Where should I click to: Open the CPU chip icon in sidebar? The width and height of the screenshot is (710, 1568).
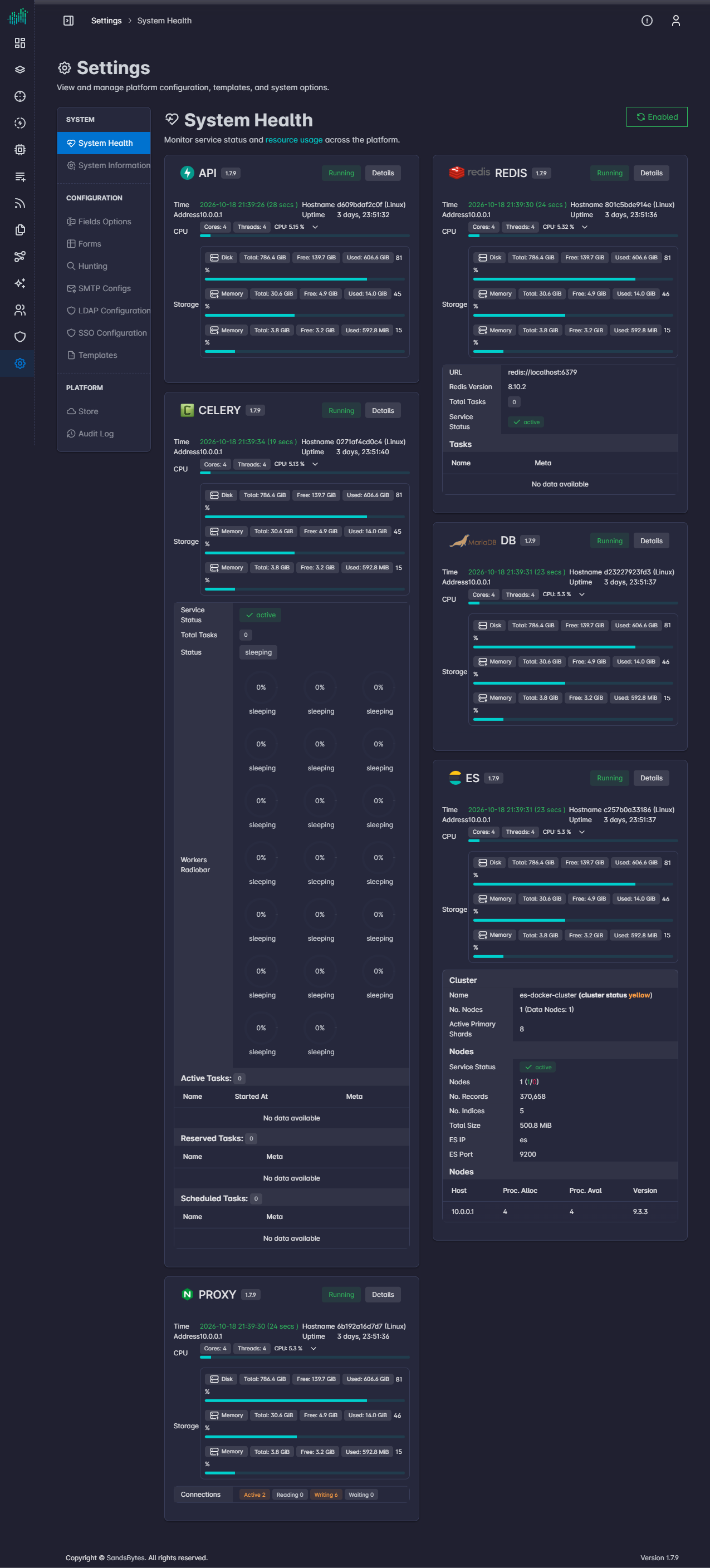point(19,150)
